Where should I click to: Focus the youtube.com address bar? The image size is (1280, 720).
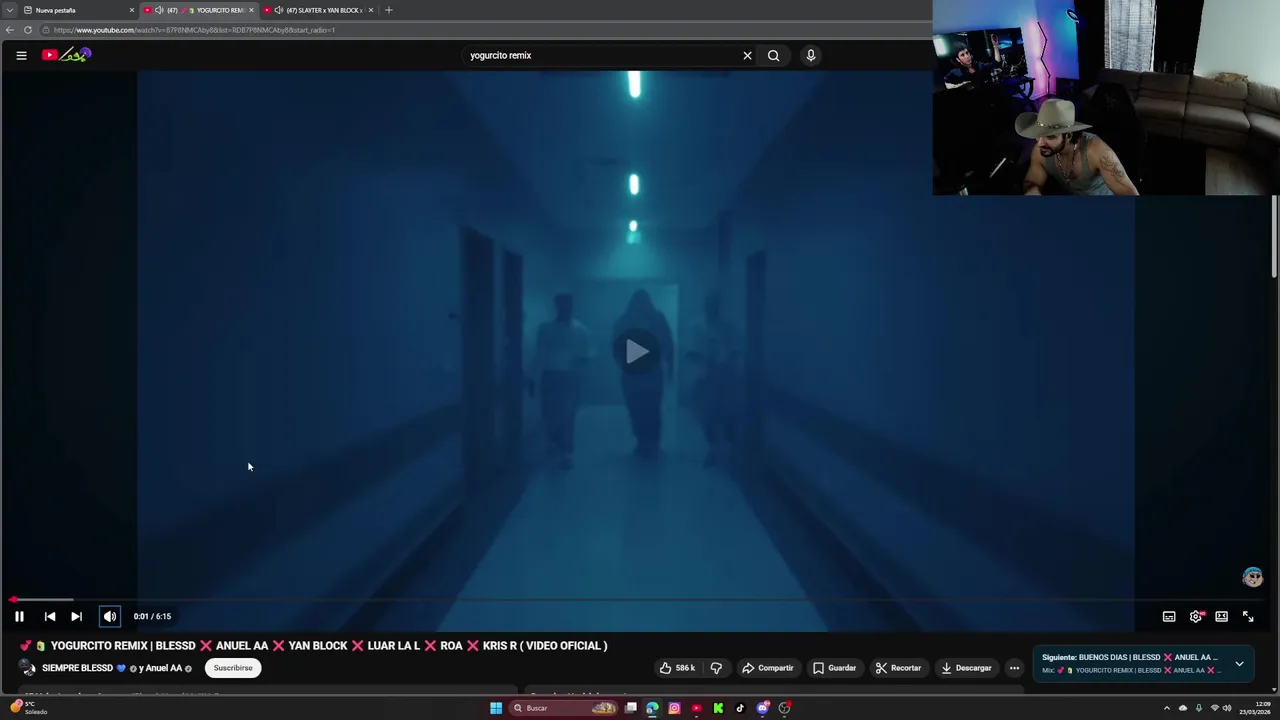pyautogui.click(x=484, y=30)
